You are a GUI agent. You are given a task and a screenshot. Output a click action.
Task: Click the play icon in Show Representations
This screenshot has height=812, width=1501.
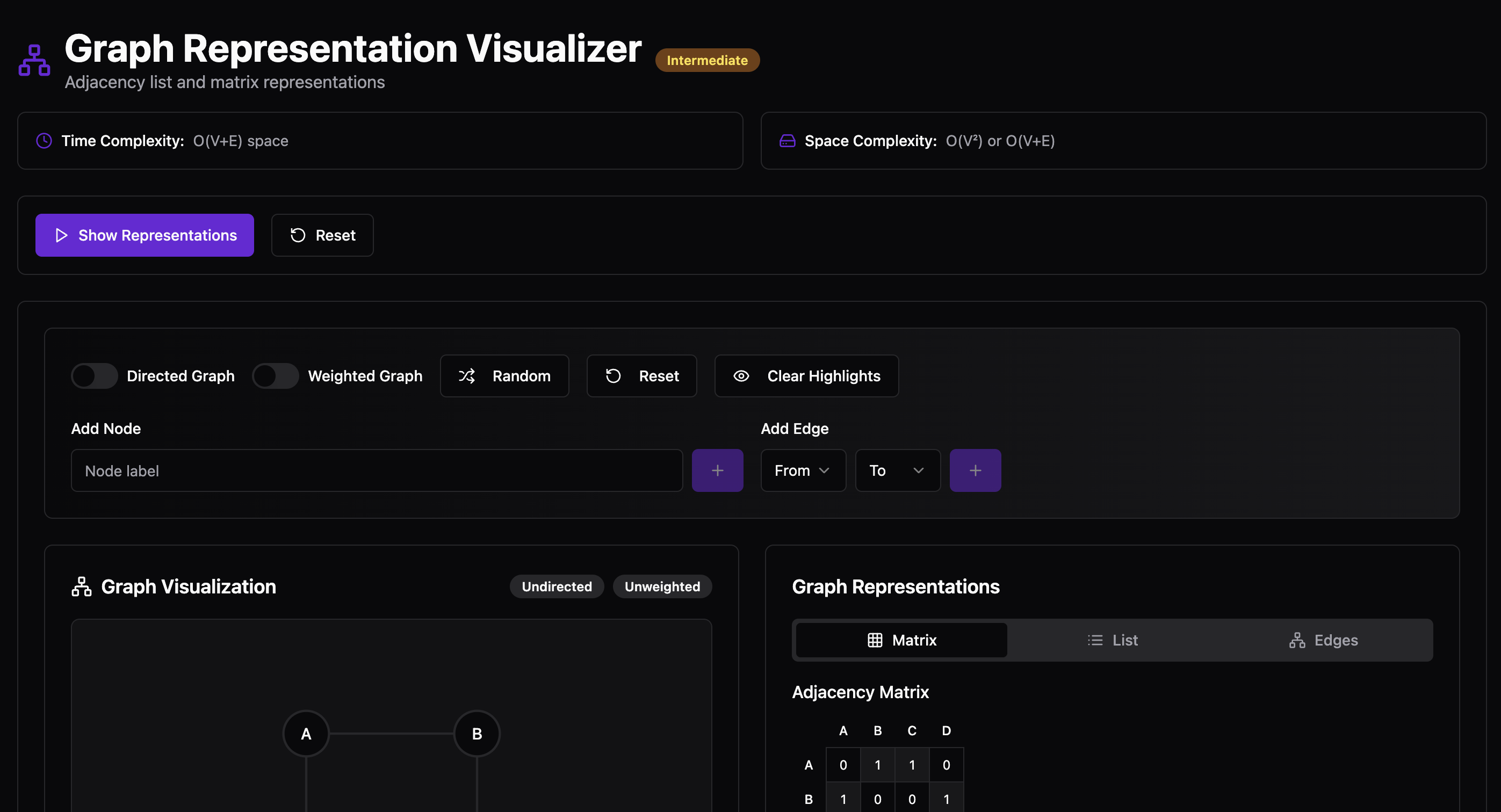point(61,235)
